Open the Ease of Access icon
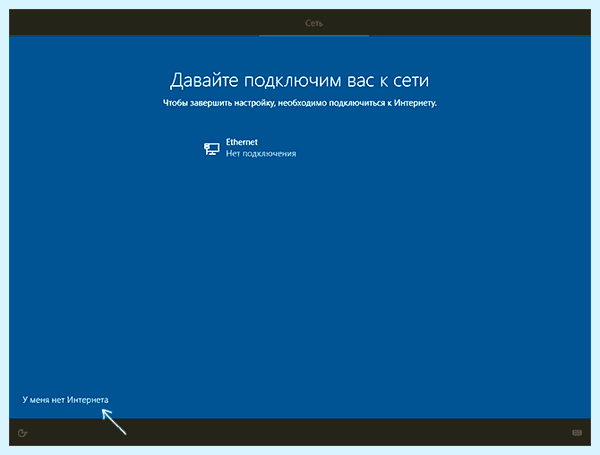600x455 pixels. pyautogui.click(x=23, y=433)
